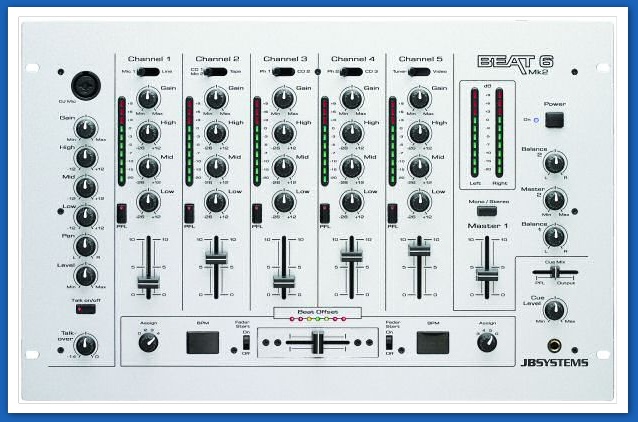Click the left Assign selector knob
The width and height of the screenshot is (638, 422).
tap(148, 343)
